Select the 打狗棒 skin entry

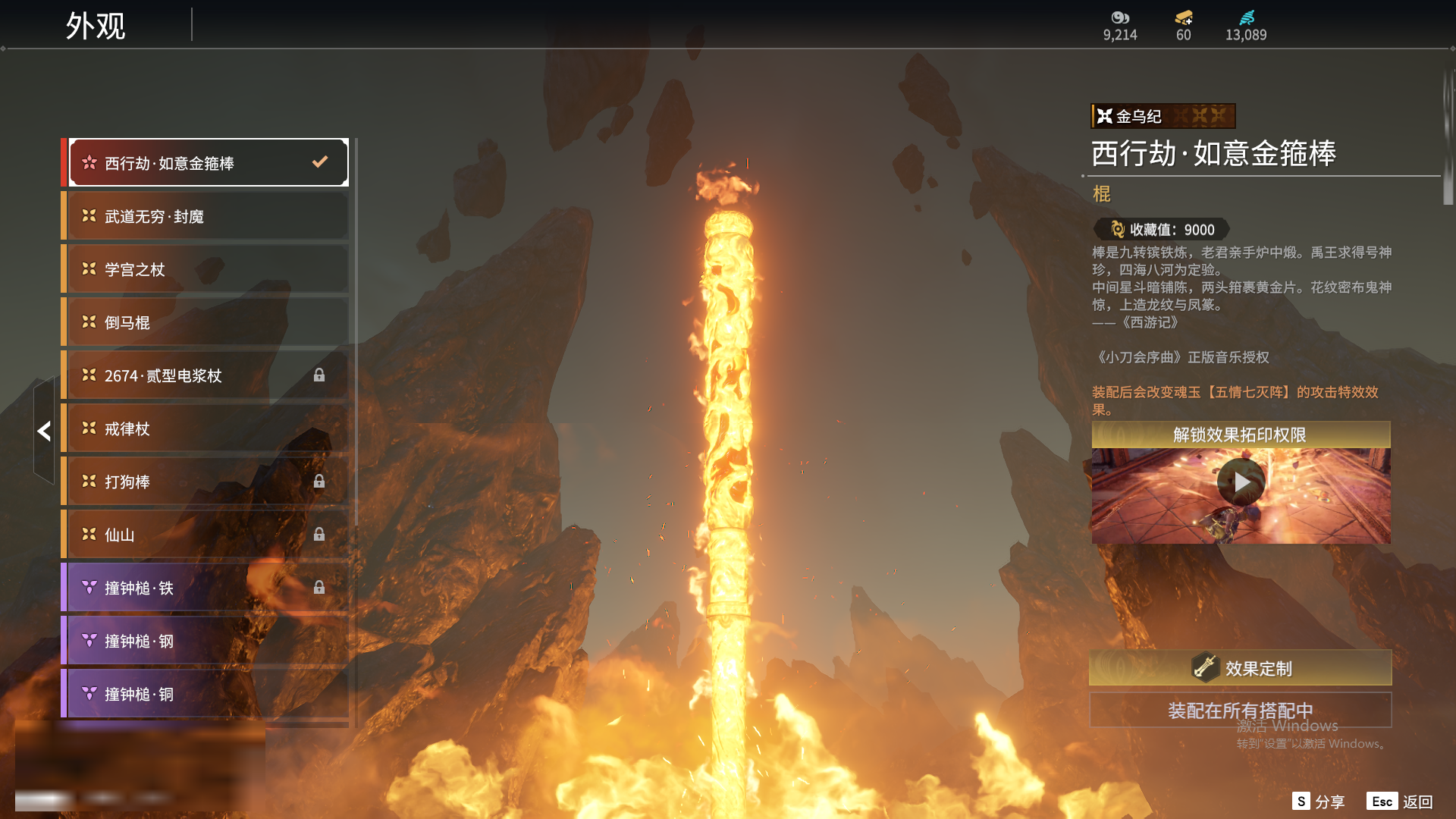click(x=205, y=482)
